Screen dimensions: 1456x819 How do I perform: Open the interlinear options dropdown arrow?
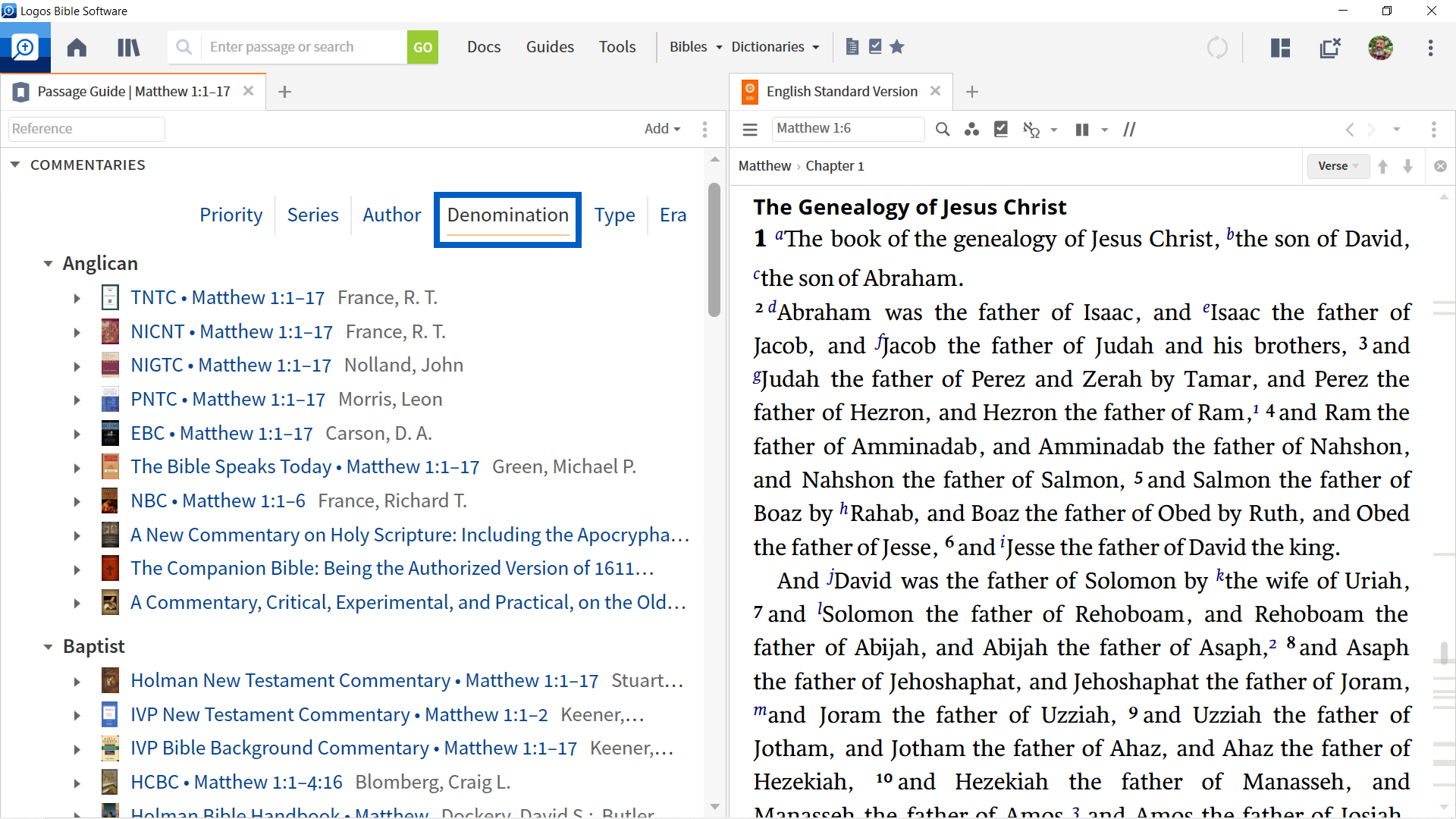point(1054,130)
